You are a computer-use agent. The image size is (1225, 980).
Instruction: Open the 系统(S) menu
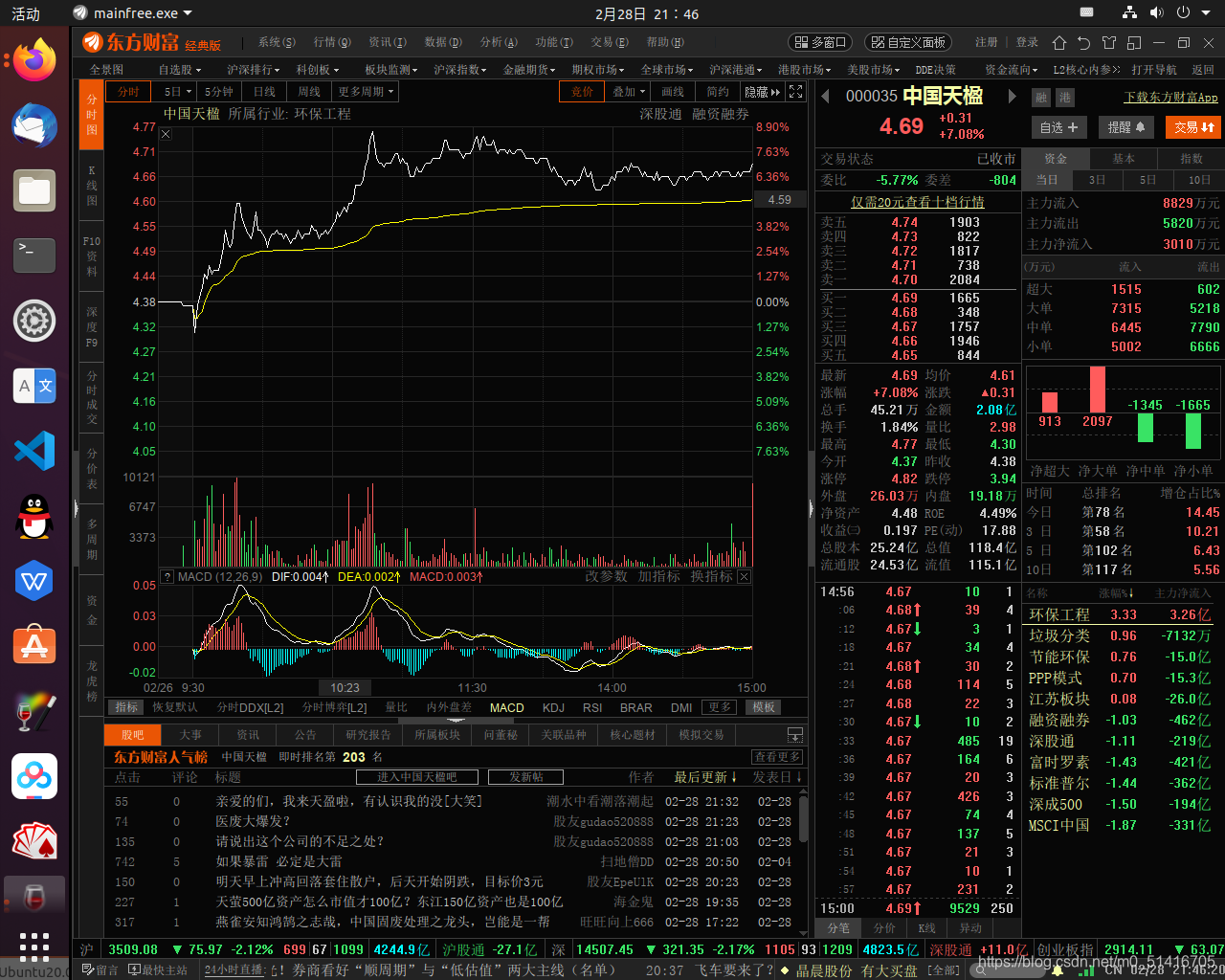[x=277, y=42]
